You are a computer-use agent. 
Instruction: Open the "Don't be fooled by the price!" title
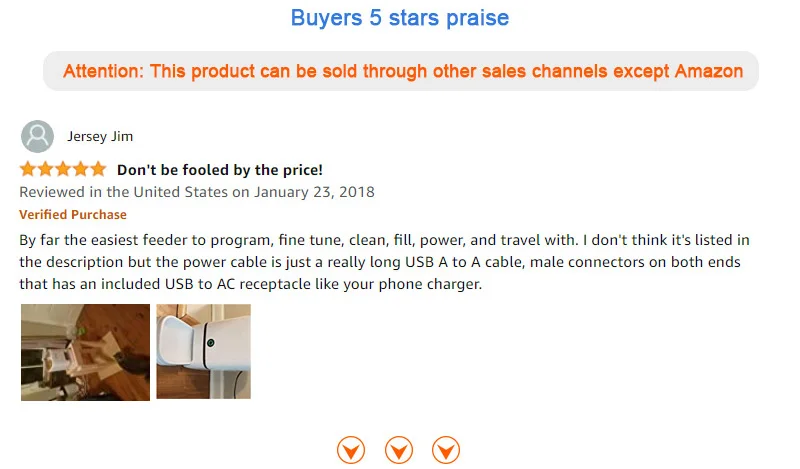pyautogui.click(x=220, y=170)
